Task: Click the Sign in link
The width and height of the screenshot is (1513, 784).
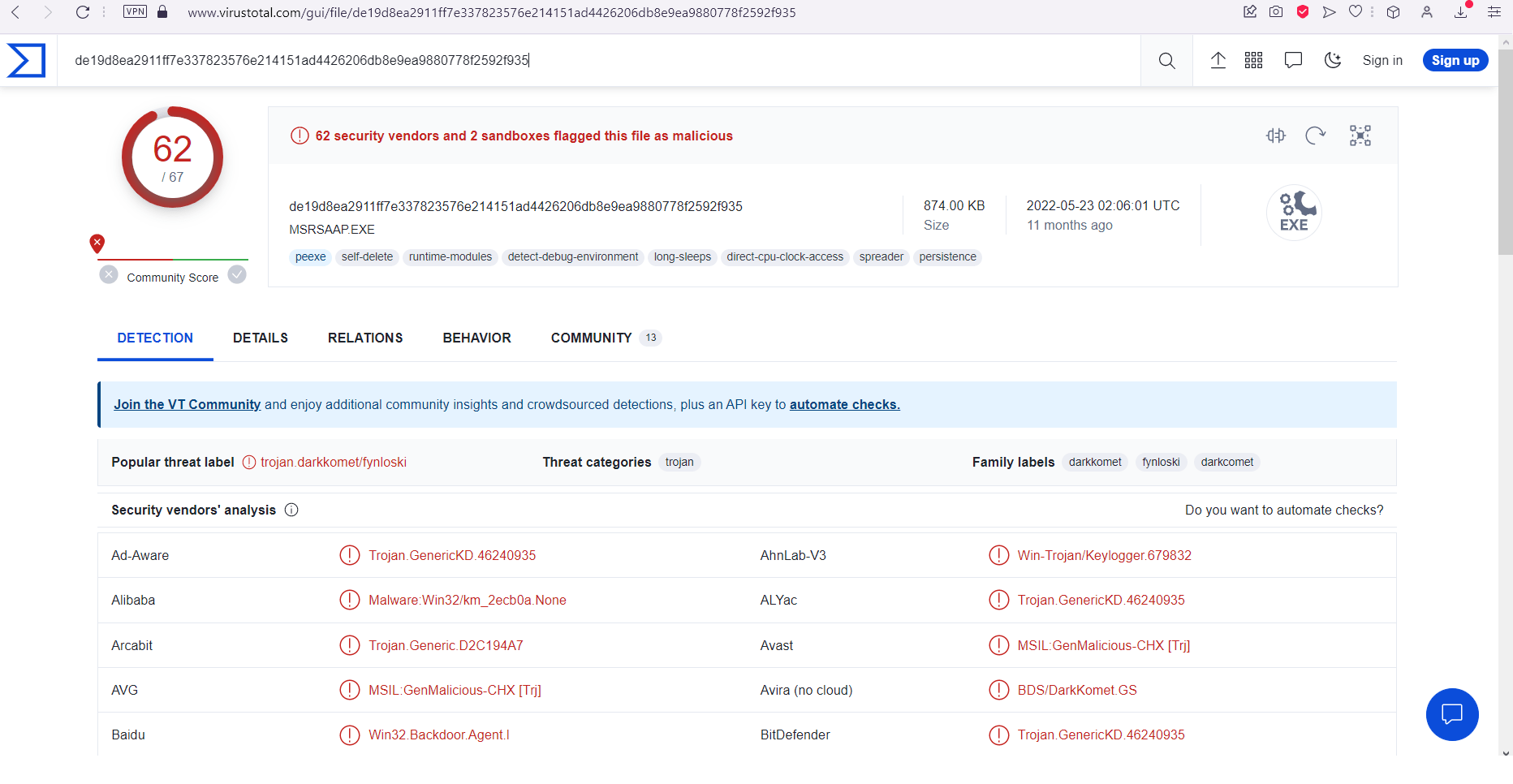Action: [1382, 61]
